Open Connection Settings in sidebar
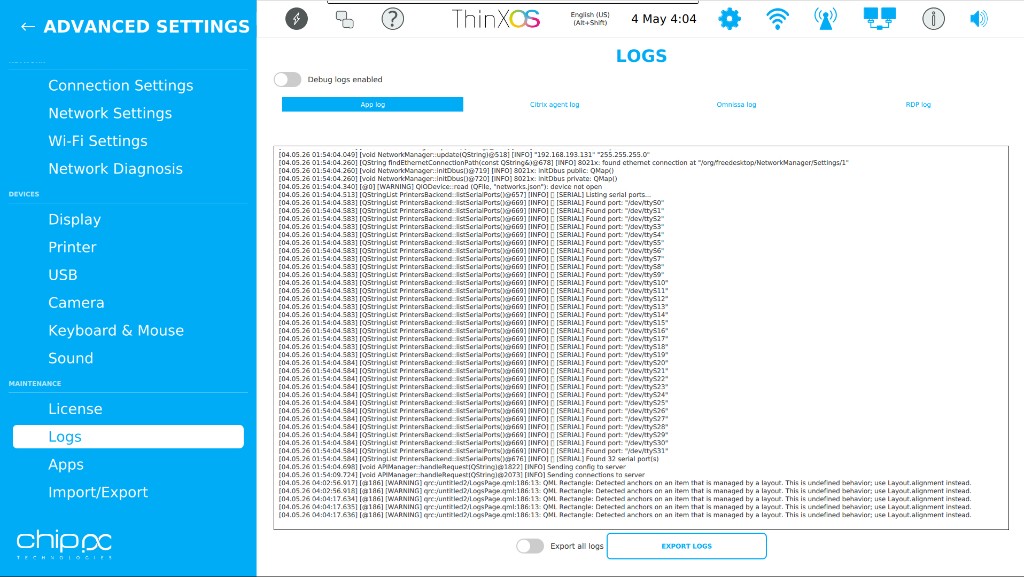This screenshot has width=1024, height=577. [x=121, y=86]
